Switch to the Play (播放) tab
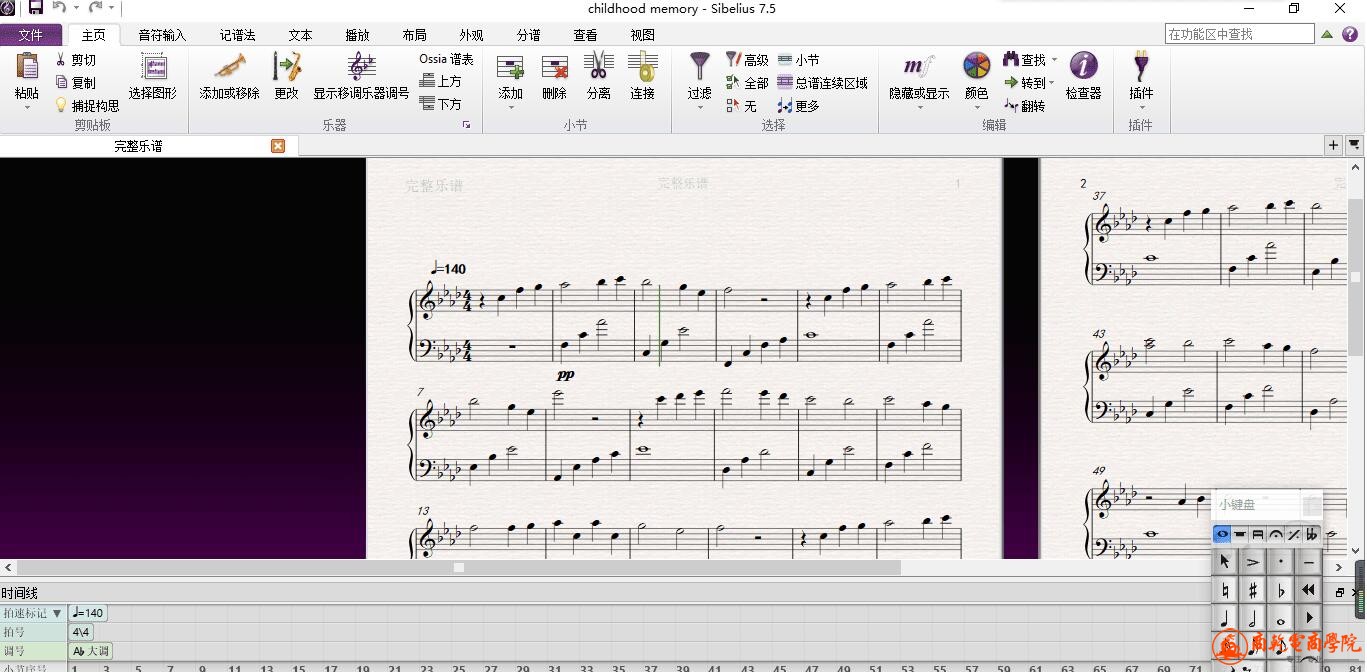Image resolution: width=1367 pixels, height=672 pixels. coord(357,35)
